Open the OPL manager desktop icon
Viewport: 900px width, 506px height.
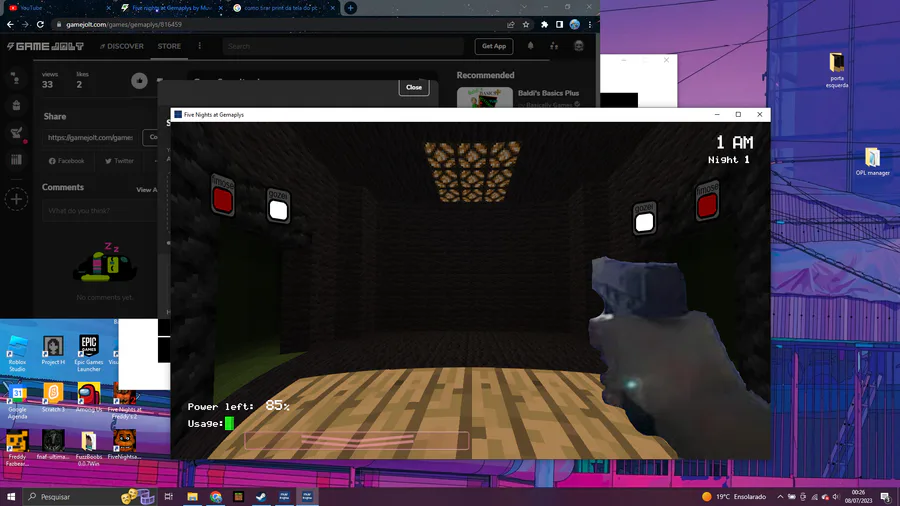[x=872, y=161]
